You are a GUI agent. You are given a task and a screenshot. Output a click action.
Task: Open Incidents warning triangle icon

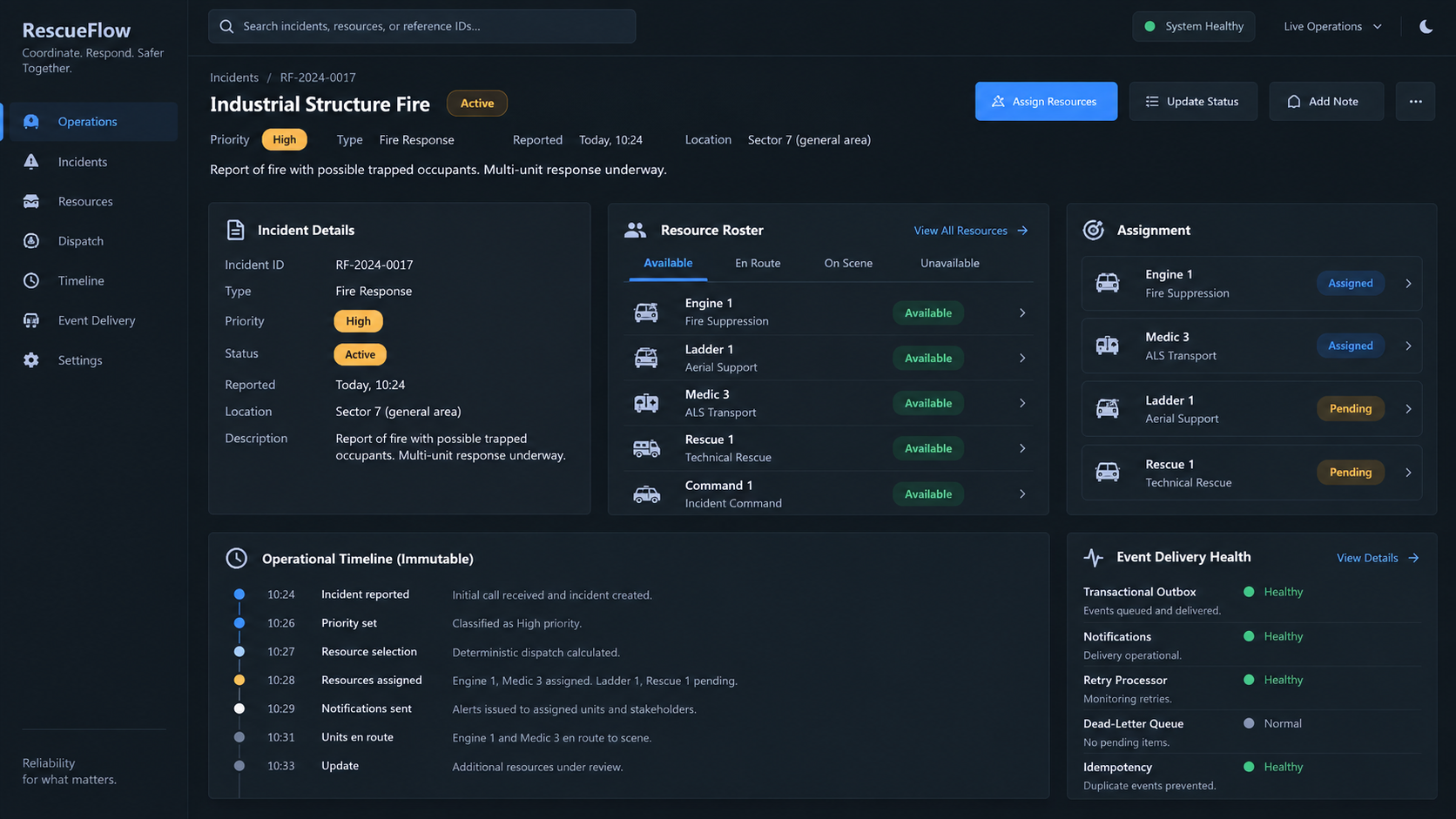point(31,162)
